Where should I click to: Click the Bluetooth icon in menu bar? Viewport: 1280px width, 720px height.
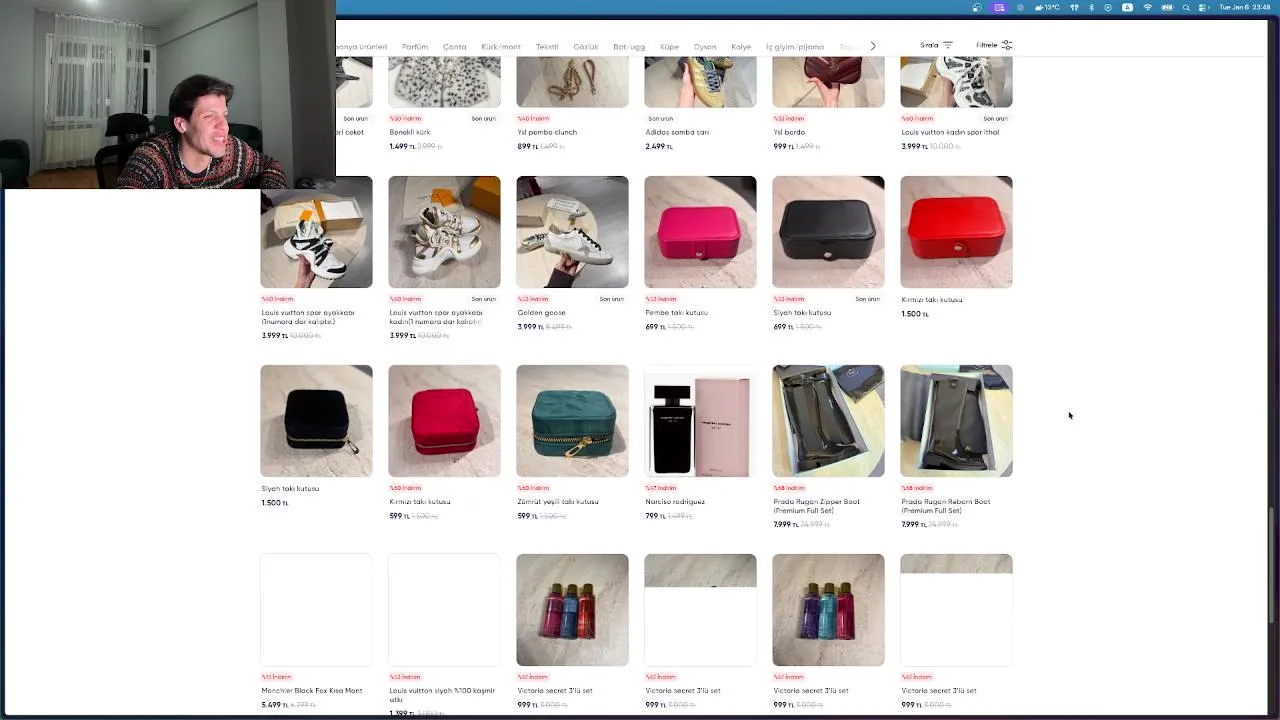1091,7
